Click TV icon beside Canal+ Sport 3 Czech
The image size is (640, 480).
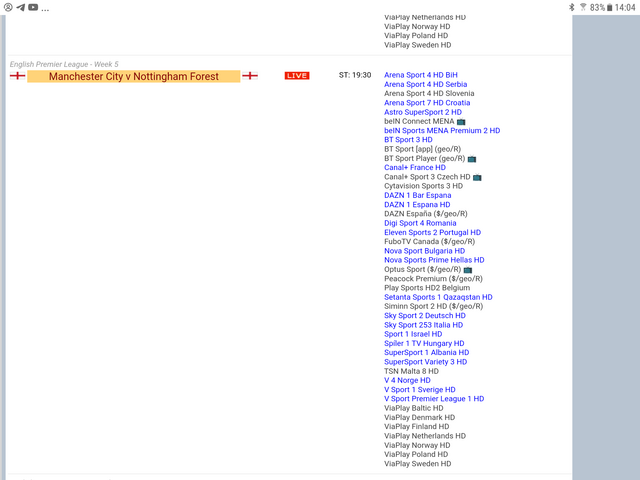477,177
